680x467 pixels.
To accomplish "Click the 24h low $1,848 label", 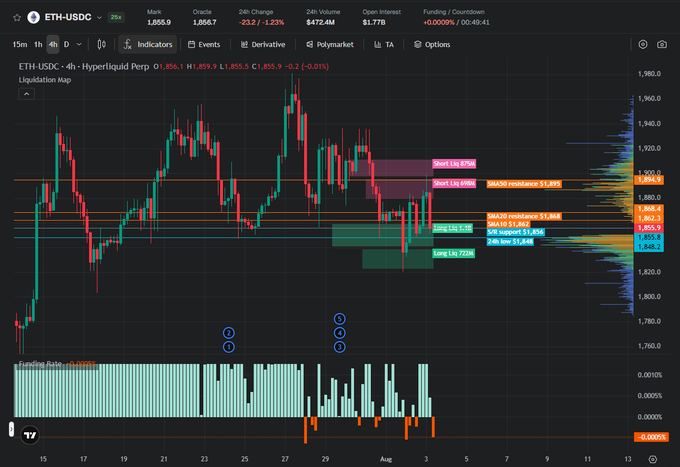I will tap(510, 242).
